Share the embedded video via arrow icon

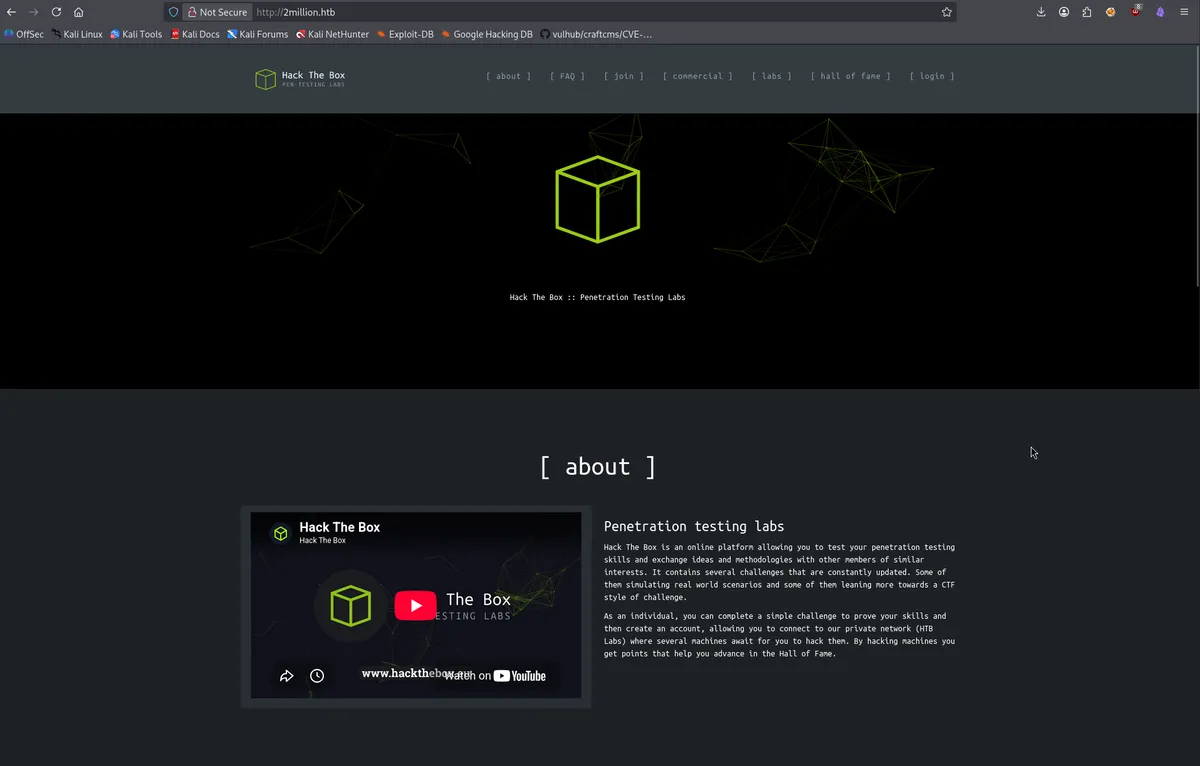pyautogui.click(x=286, y=676)
